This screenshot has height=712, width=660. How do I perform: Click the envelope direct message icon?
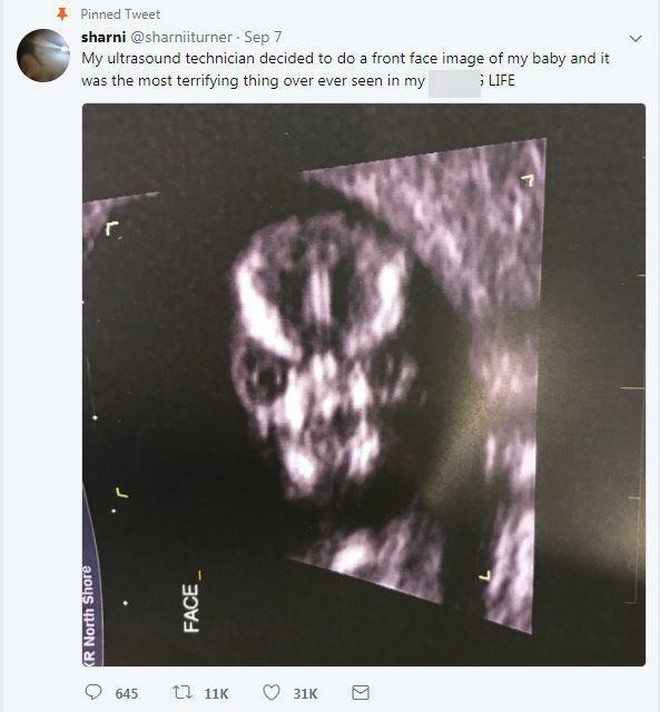(x=361, y=692)
